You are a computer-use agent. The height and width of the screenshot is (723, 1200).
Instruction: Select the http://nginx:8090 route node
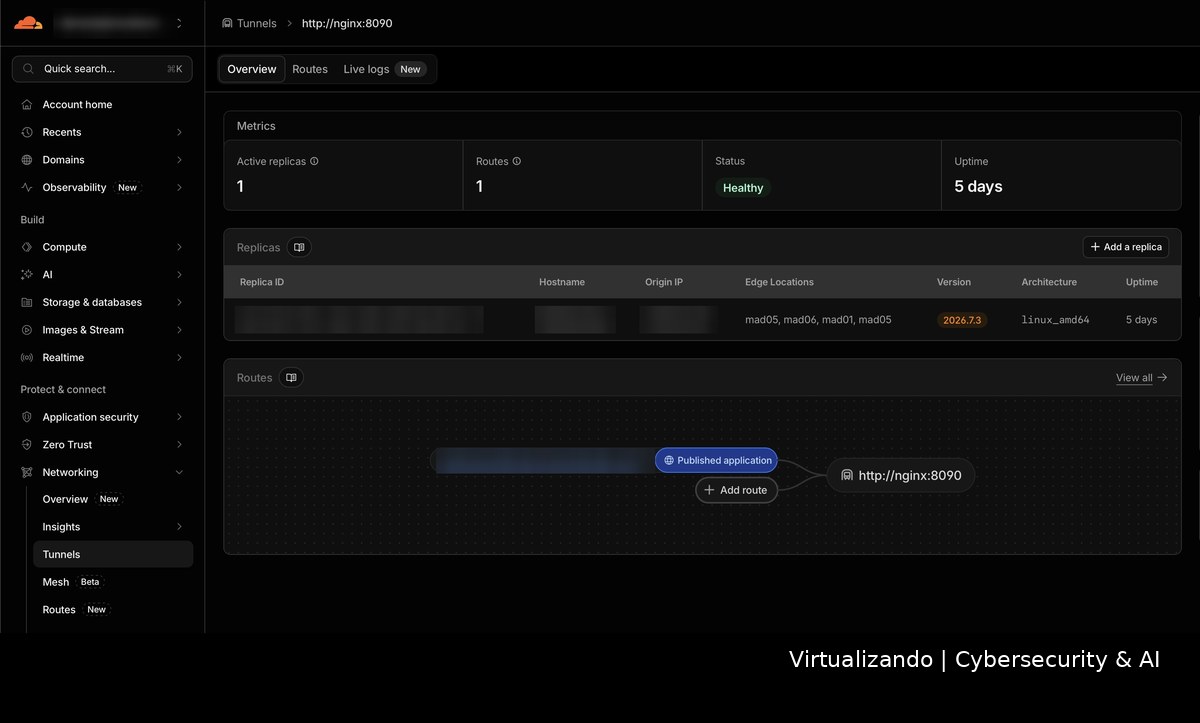pyautogui.click(x=901, y=475)
